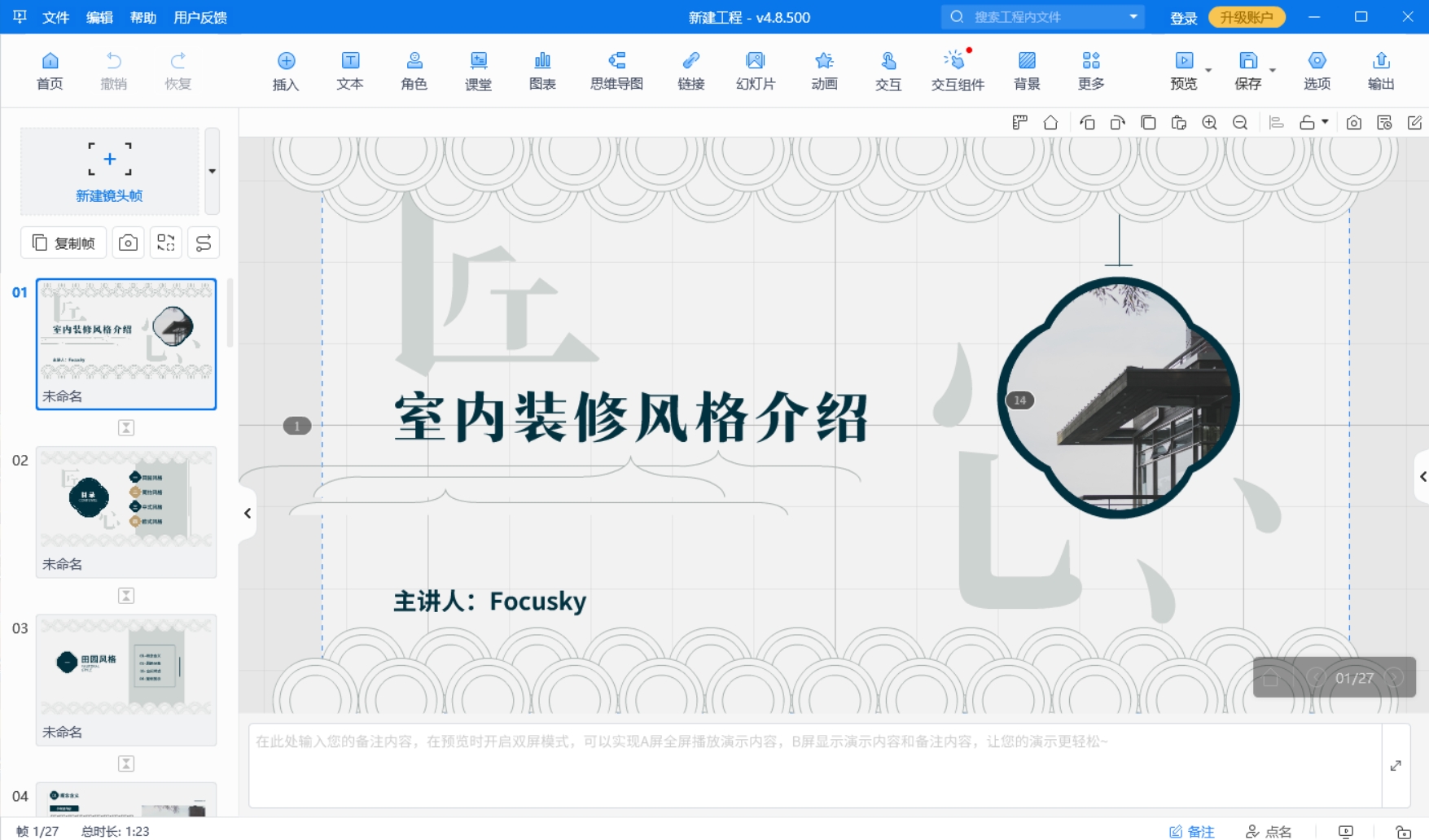Click the frame camera snapshot icon in sidebar

128,243
